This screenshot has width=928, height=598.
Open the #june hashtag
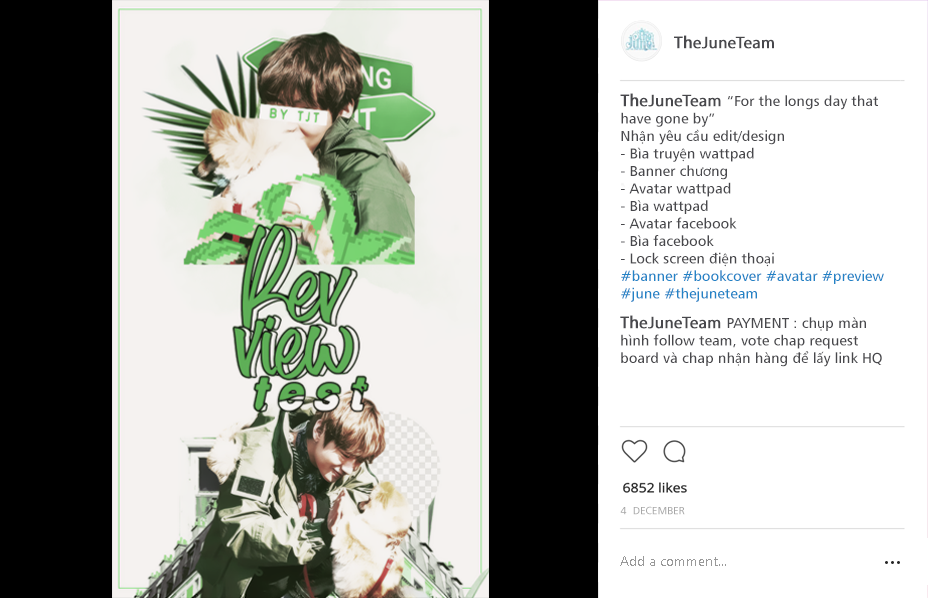(640, 294)
